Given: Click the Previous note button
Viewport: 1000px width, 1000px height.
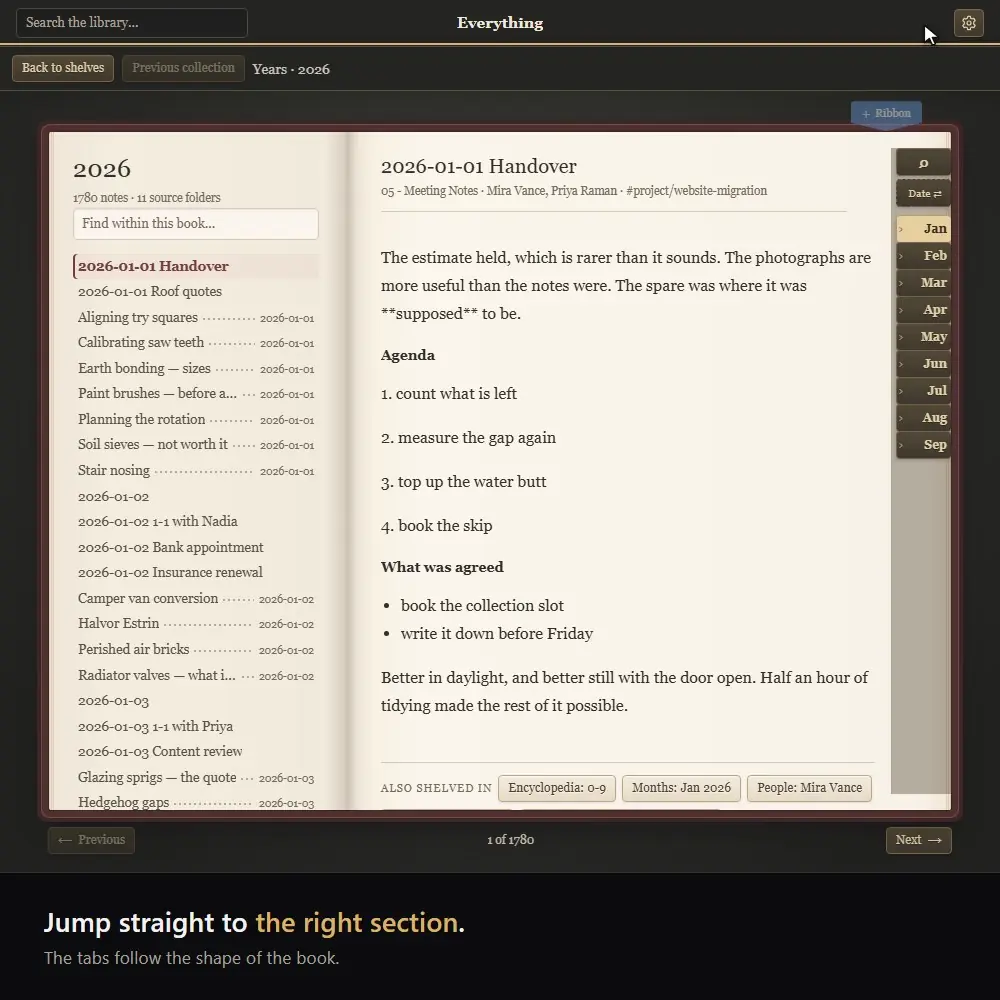Looking at the screenshot, I should [91, 840].
